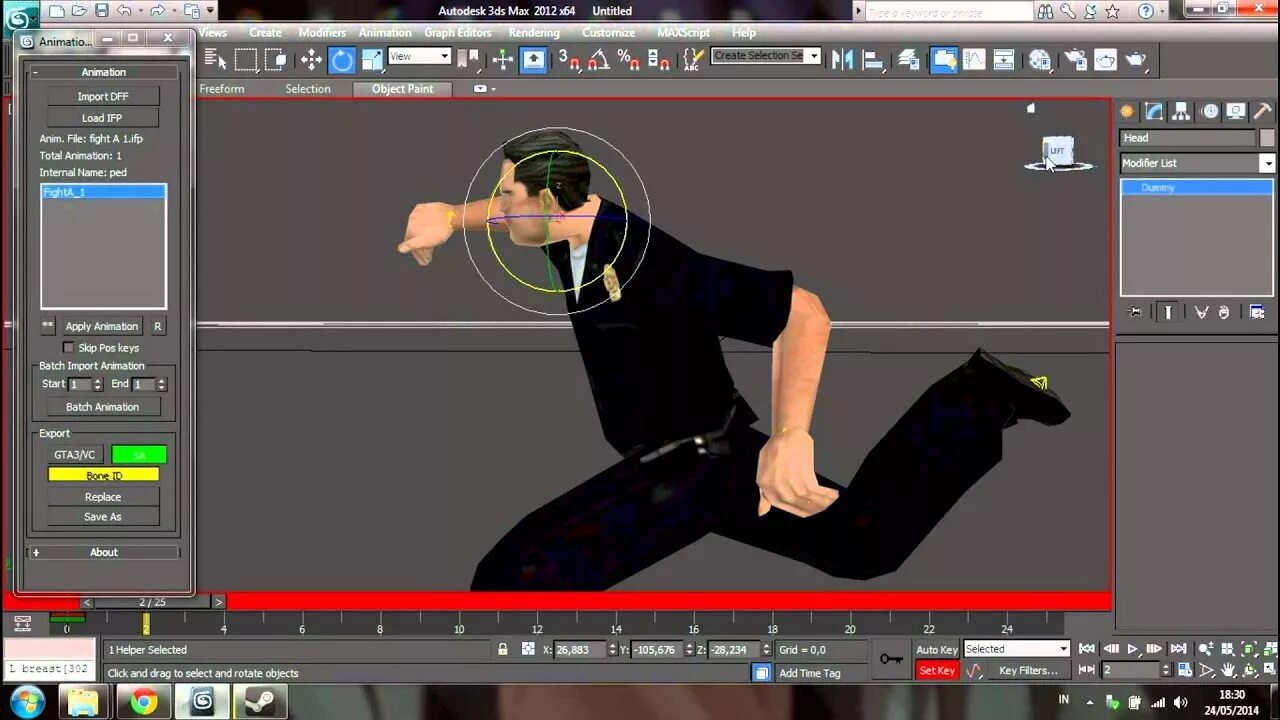Open reference coordinate system View dropdown
1280x720 pixels.
pyautogui.click(x=419, y=57)
